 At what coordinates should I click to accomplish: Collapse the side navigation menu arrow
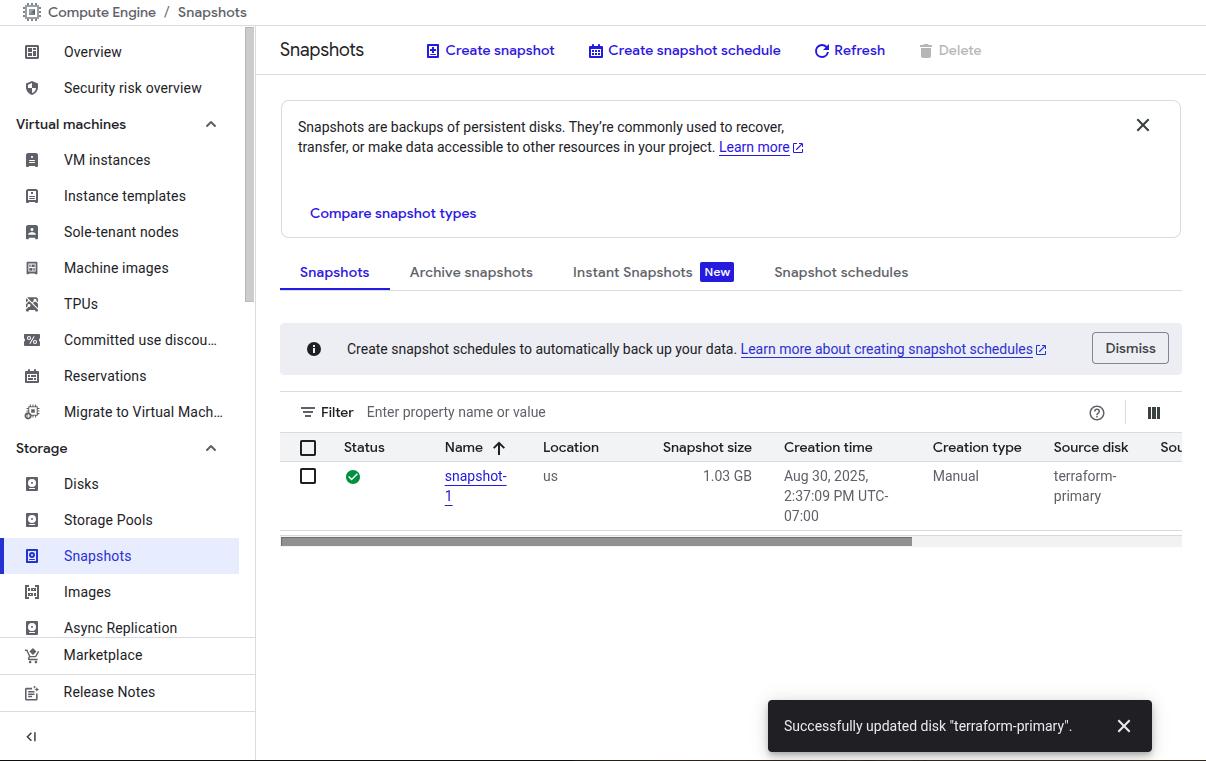pyautogui.click(x=31, y=737)
